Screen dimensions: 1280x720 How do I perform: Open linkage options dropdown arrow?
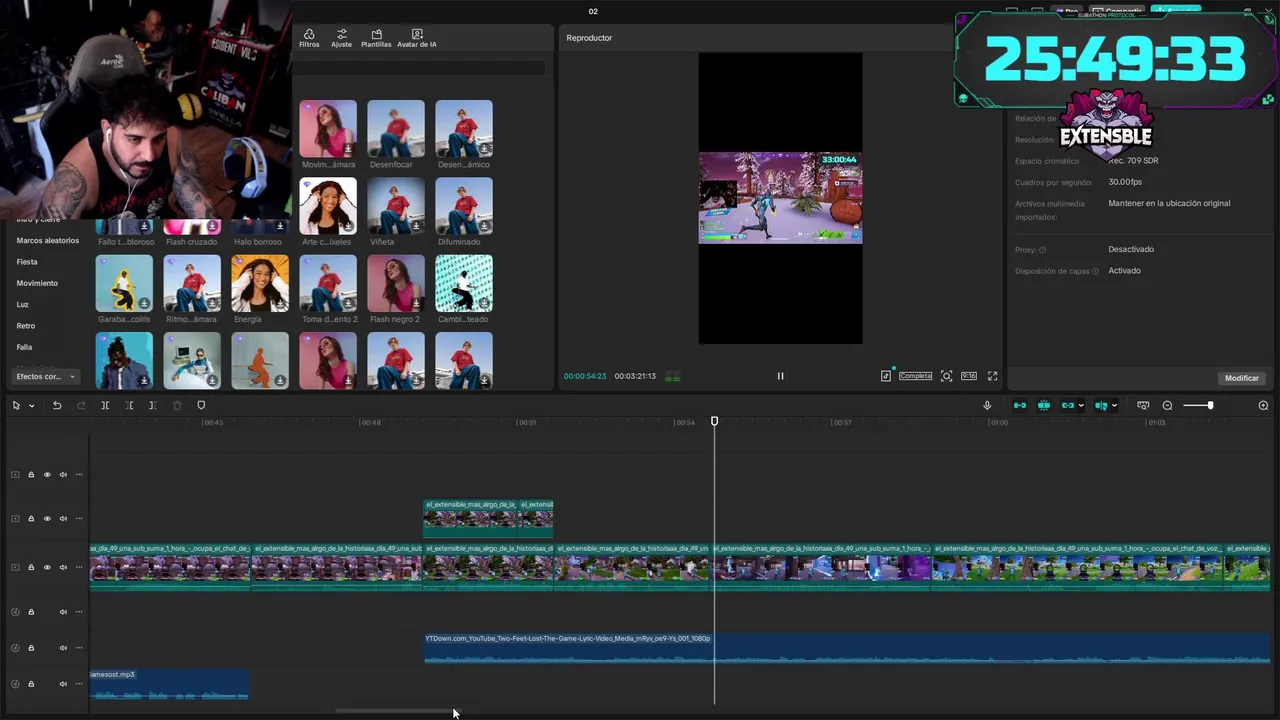(1081, 406)
